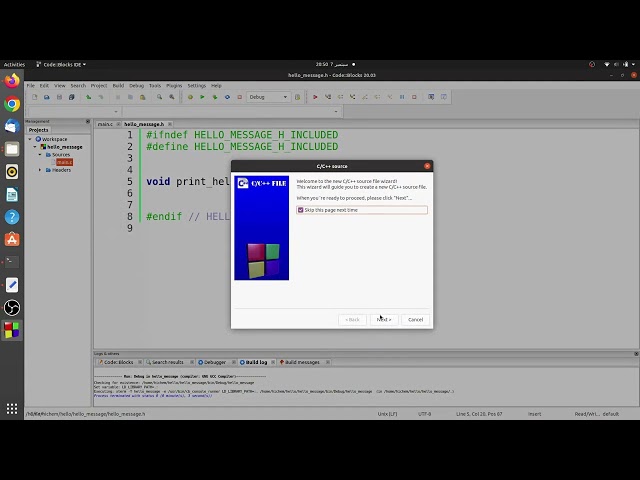
Task: Open Terminal from the dock
Action: click(x=12, y=262)
